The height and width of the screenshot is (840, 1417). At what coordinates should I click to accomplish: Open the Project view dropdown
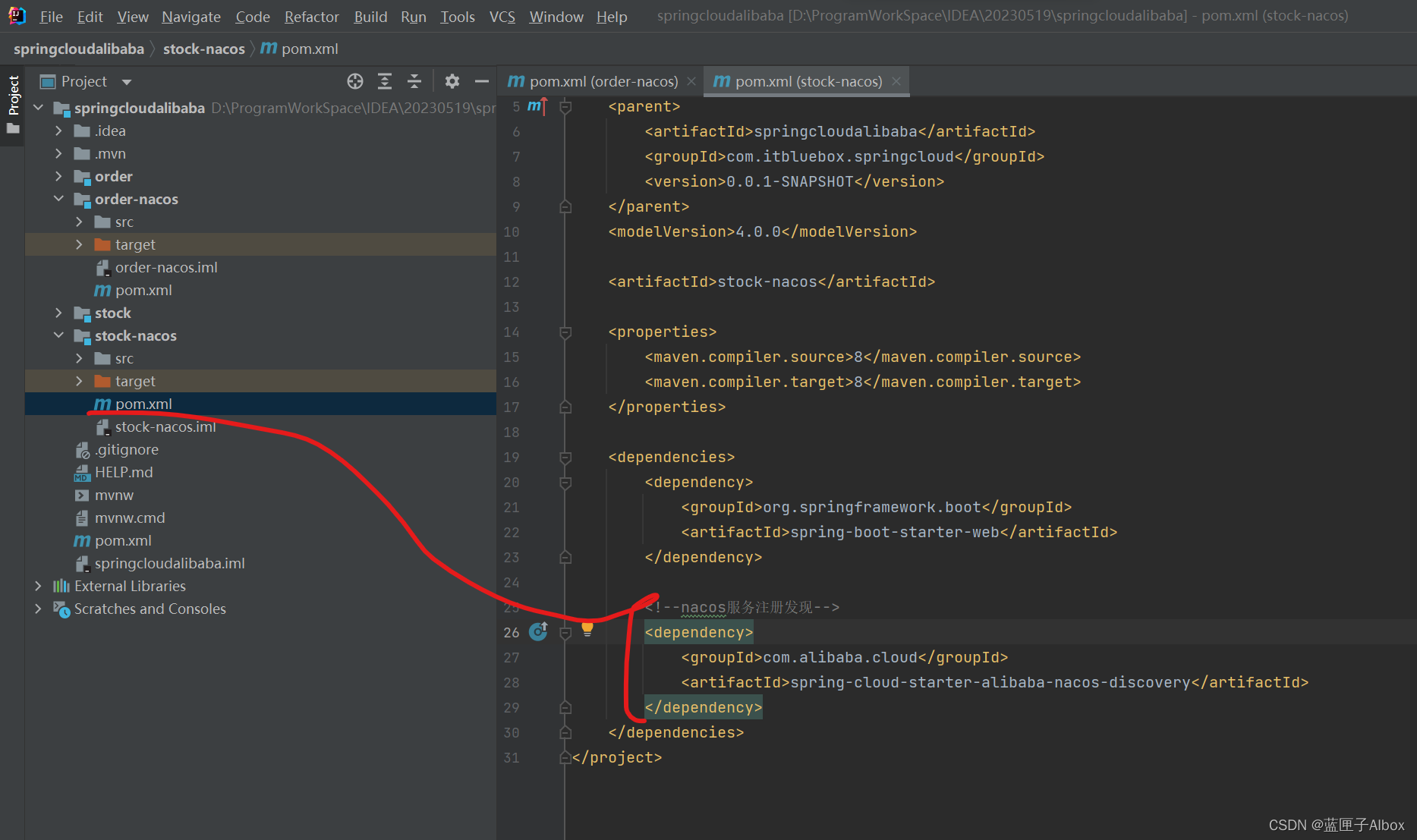(127, 82)
